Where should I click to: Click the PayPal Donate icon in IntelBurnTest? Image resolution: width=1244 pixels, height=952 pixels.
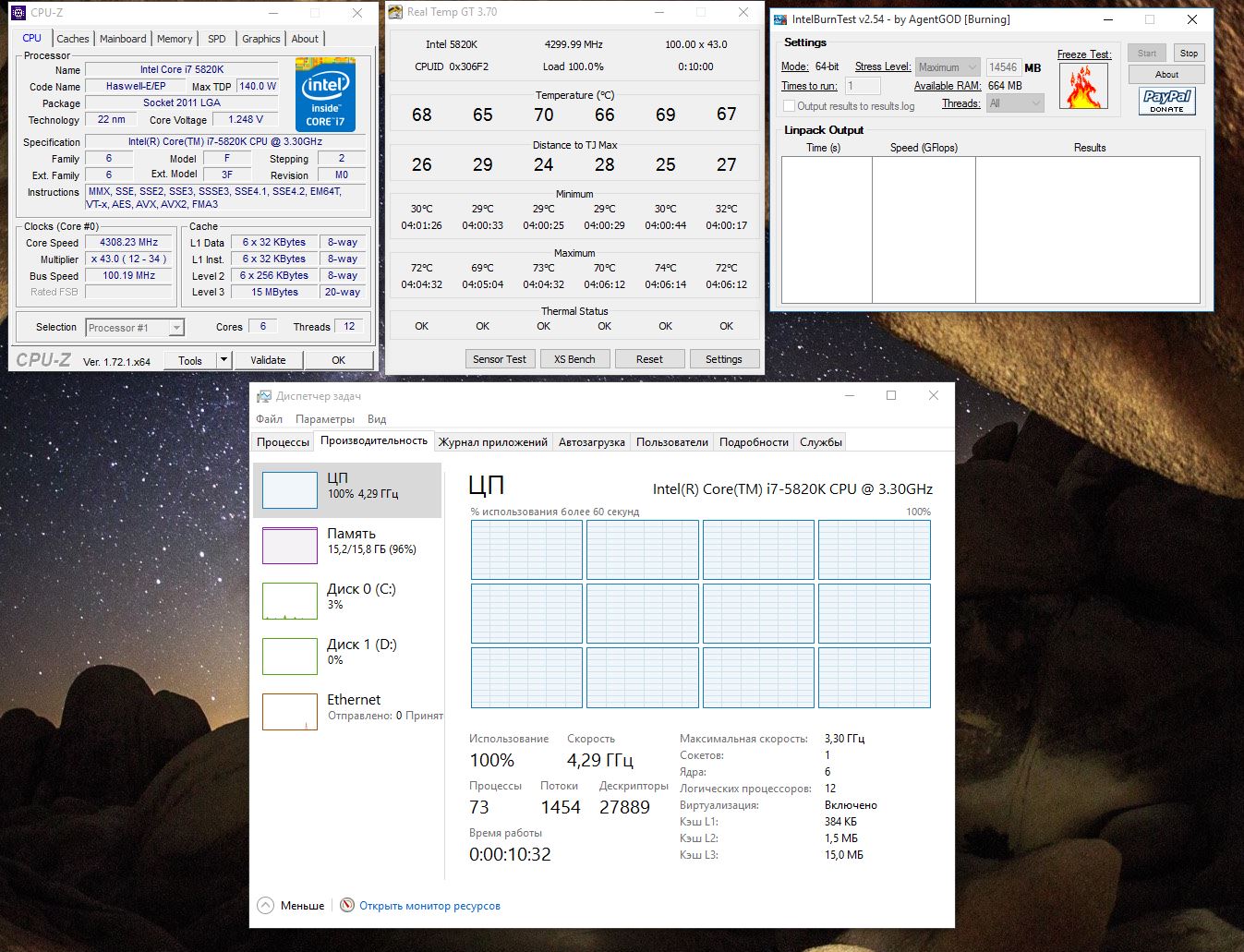1166,101
